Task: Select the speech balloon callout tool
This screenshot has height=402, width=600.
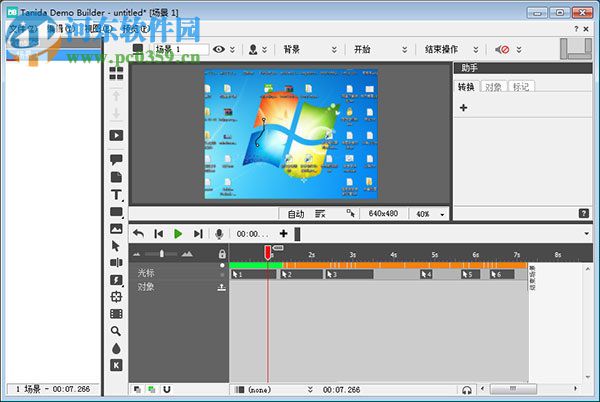Action: click(116, 159)
